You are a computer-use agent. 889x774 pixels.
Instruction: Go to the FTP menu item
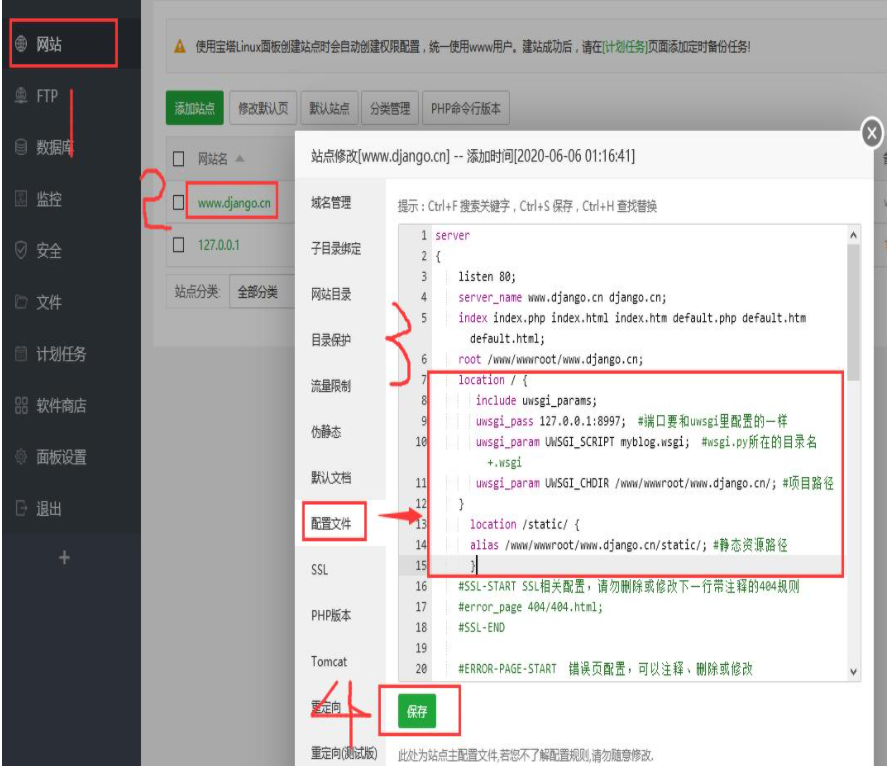[47, 96]
